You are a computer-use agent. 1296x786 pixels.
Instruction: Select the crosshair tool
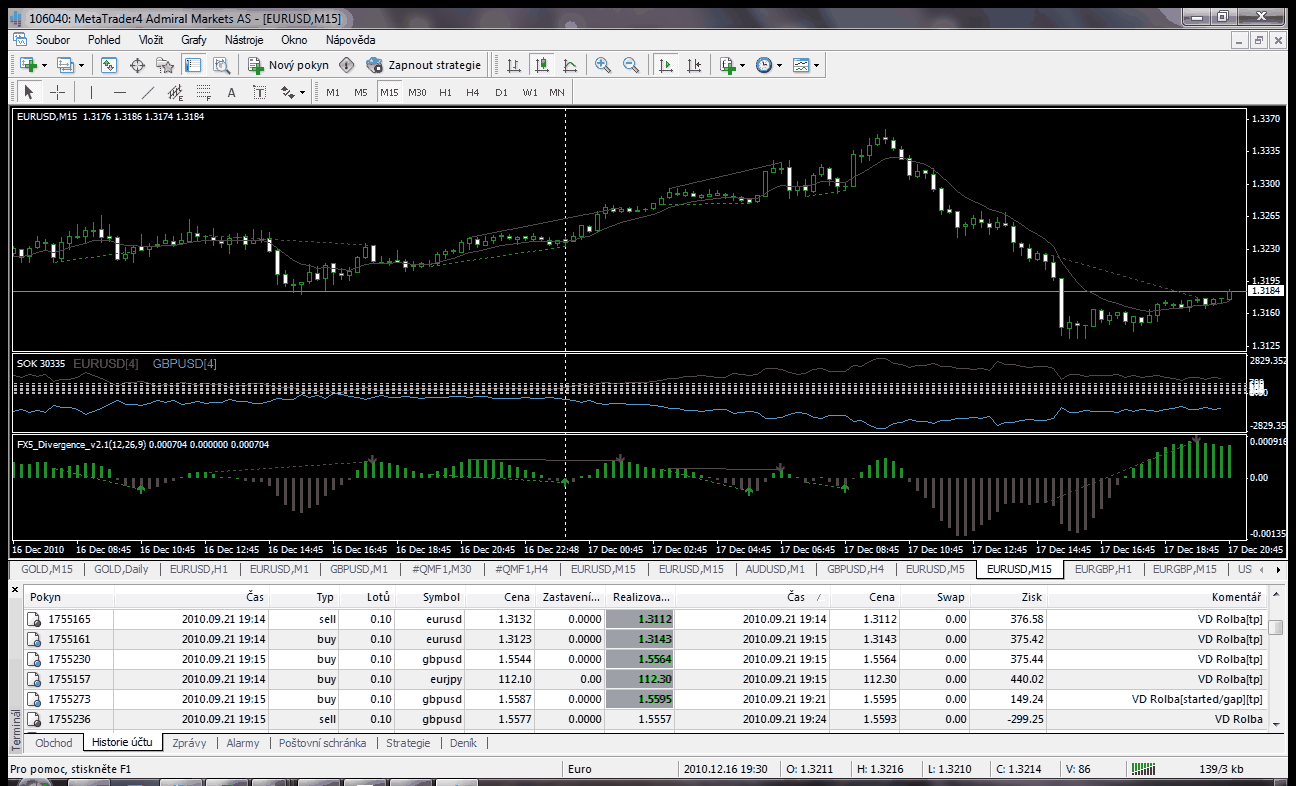[x=57, y=92]
